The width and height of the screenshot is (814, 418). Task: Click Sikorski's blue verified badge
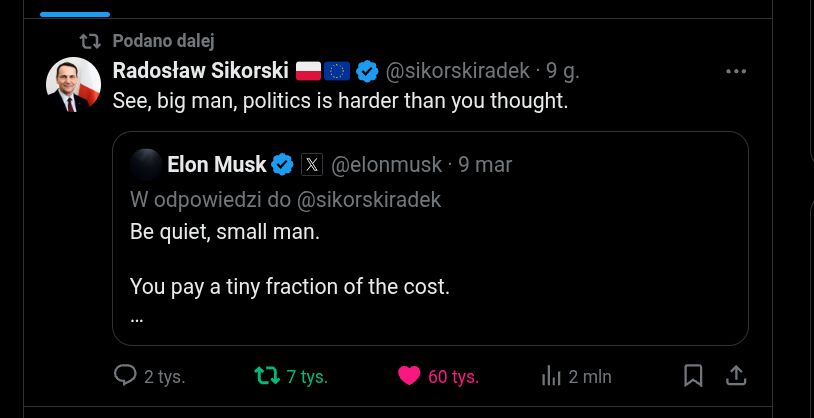point(367,71)
